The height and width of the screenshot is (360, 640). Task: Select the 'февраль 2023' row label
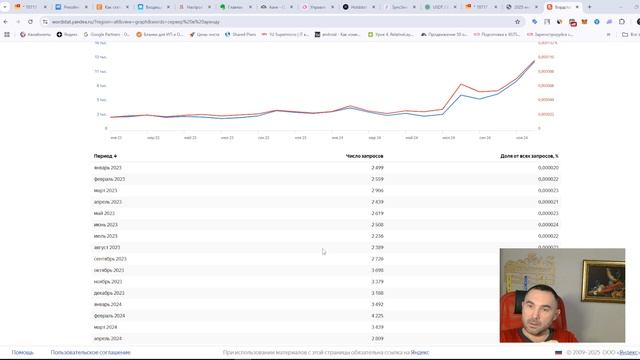pyautogui.click(x=109, y=179)
